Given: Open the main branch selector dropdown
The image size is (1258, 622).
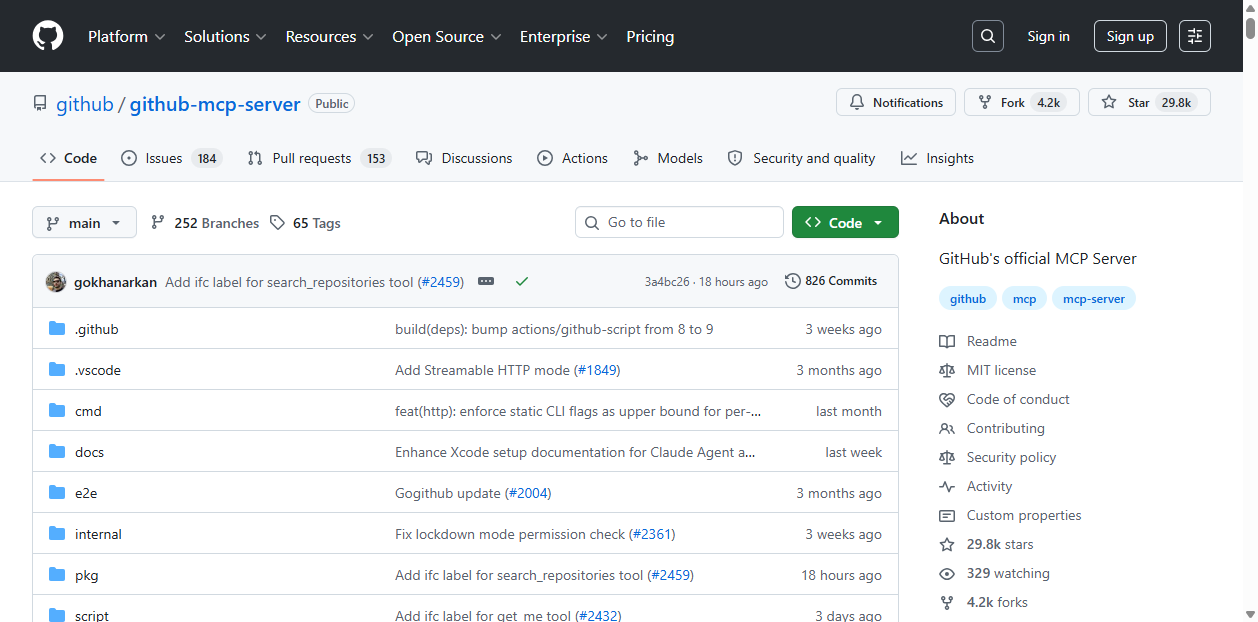Looking at the screenshot, I should click(x=84, y=223).
